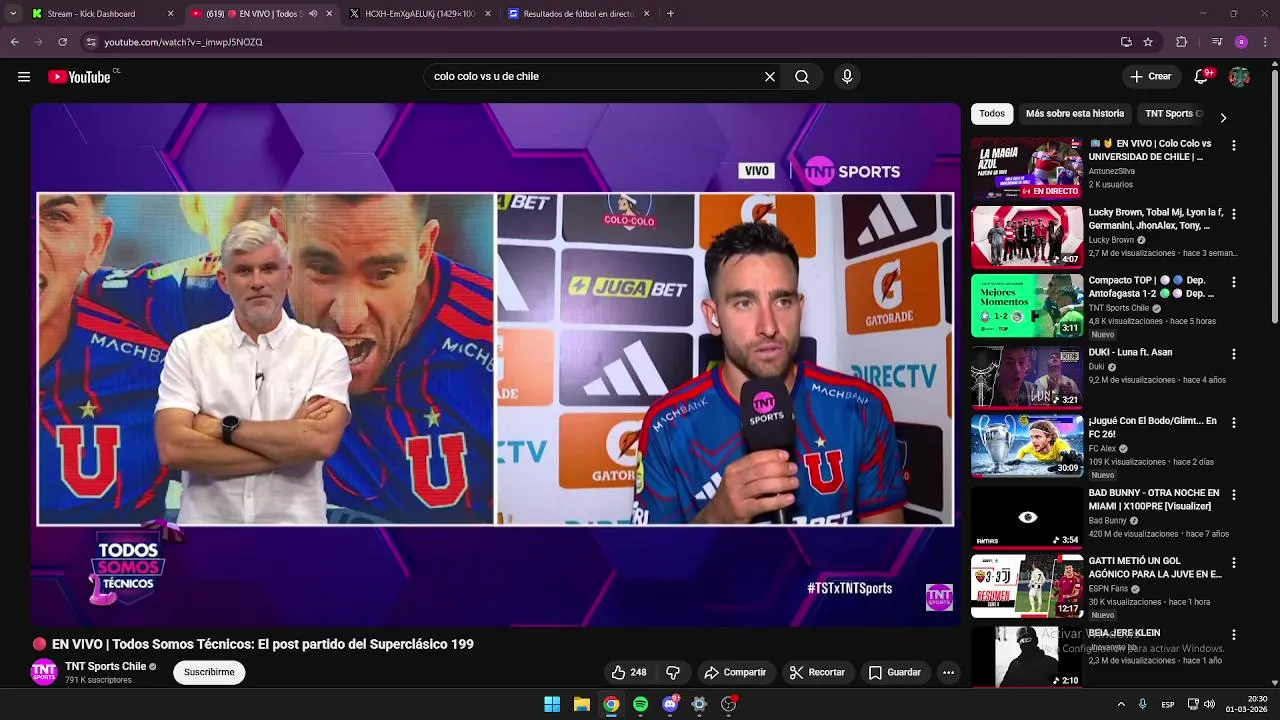This screenshot has width=1280, height=720.
Task: Open the Windows Start menu
Action: 552,704
